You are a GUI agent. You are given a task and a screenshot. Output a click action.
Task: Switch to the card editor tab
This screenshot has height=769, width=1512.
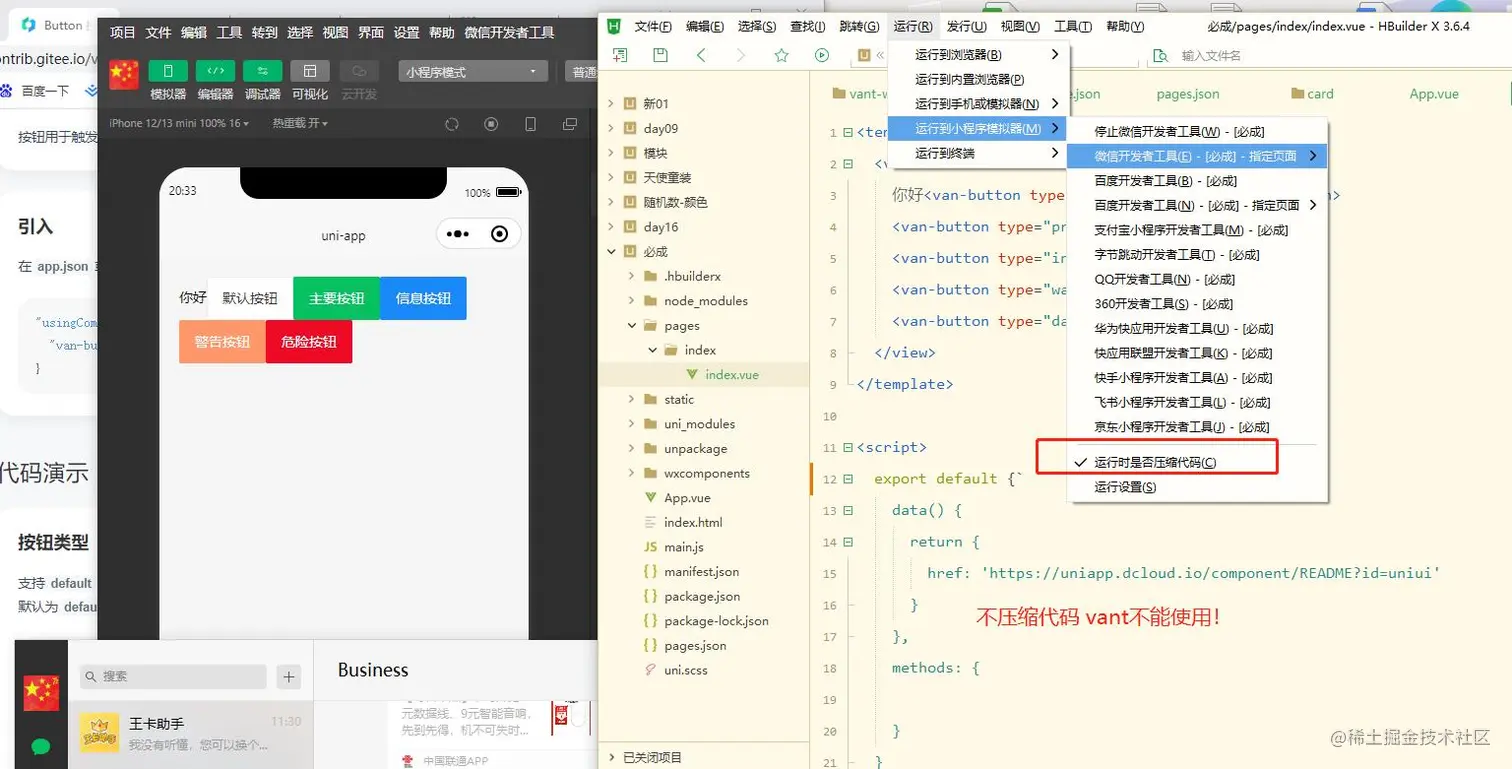coord(1311,94)
